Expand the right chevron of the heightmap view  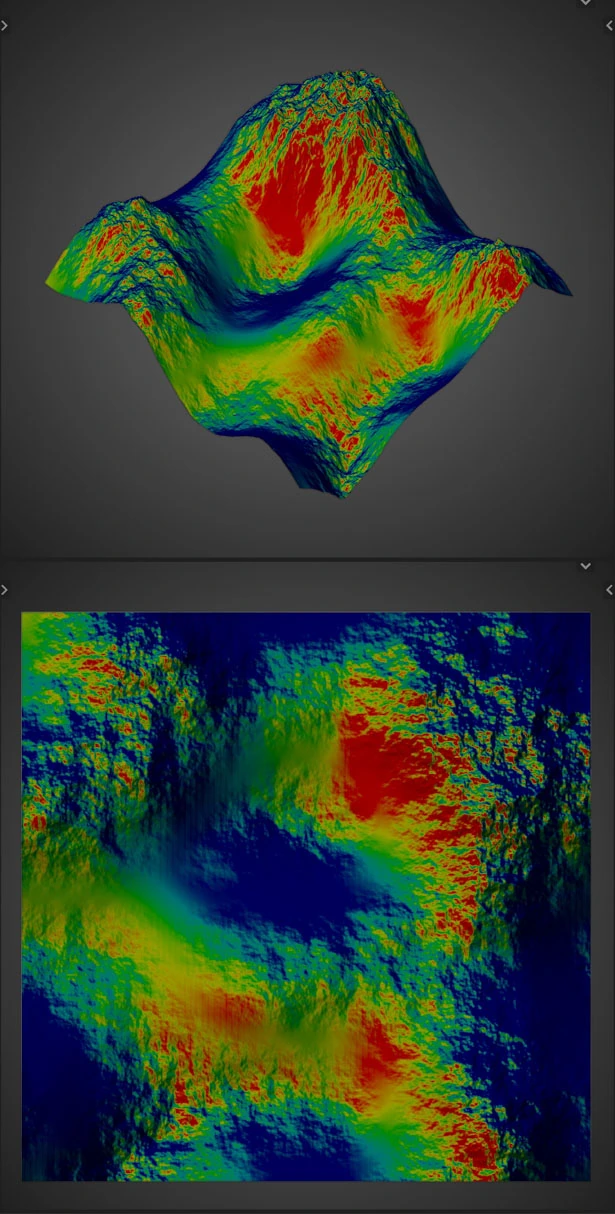[610, 590]
